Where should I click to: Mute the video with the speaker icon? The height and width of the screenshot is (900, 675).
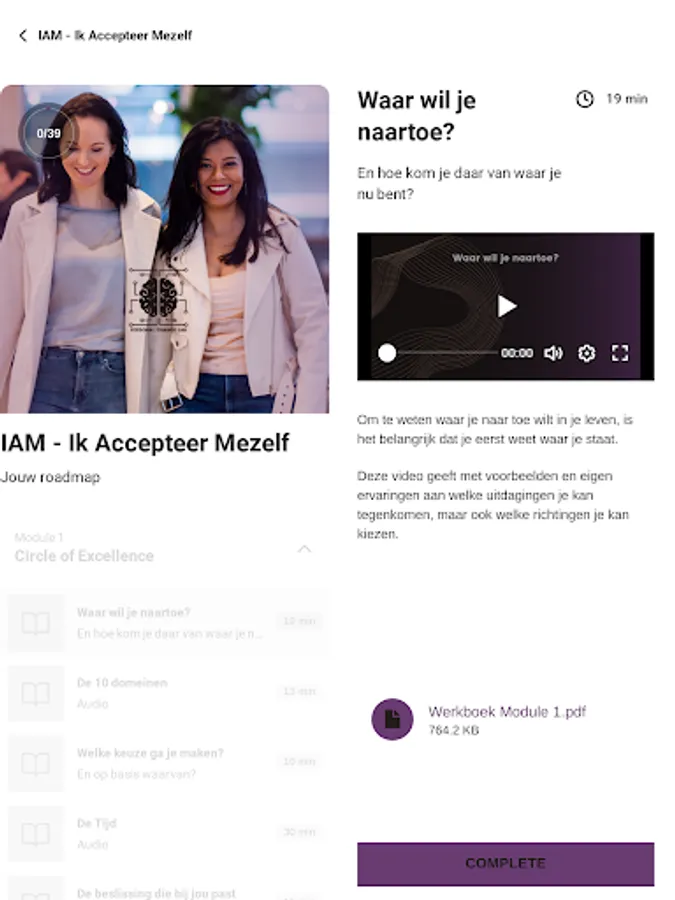click(553, 353)
